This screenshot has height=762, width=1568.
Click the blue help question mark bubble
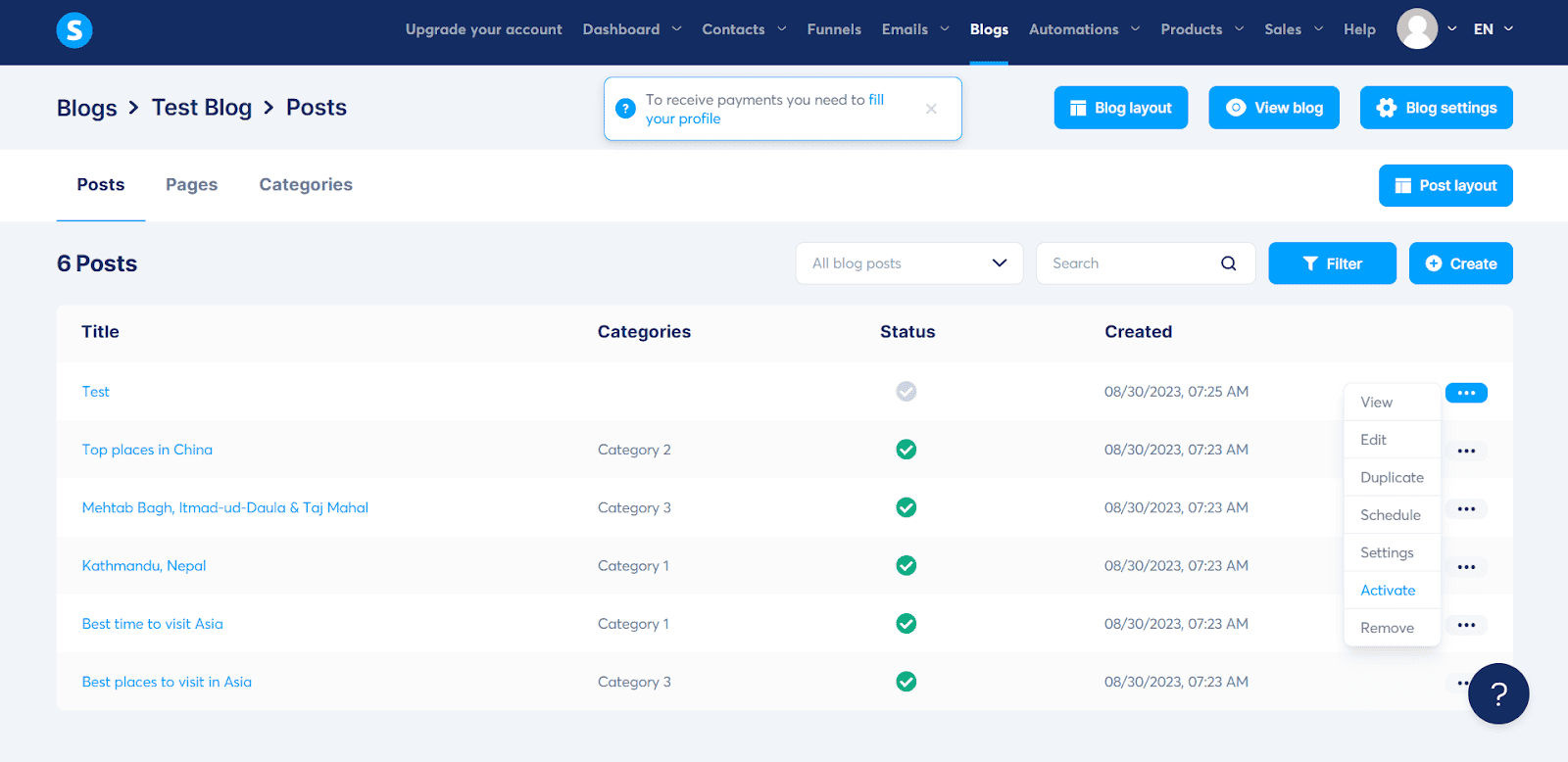click(1497, 693)
